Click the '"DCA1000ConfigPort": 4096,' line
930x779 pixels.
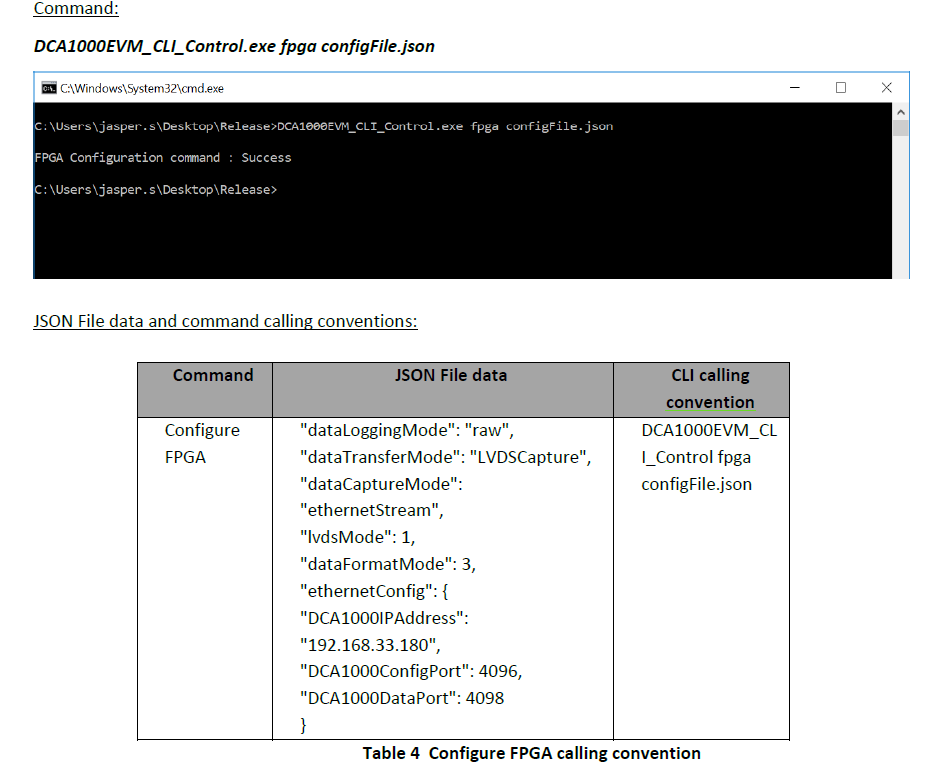[x=411, y=671]
